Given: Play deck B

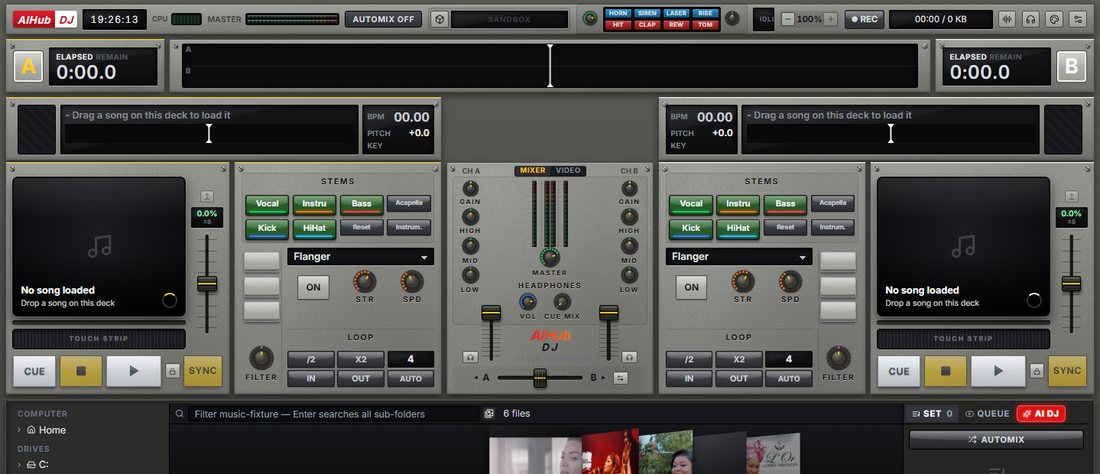Looking at the screenshot, I should tap(998, 371).
